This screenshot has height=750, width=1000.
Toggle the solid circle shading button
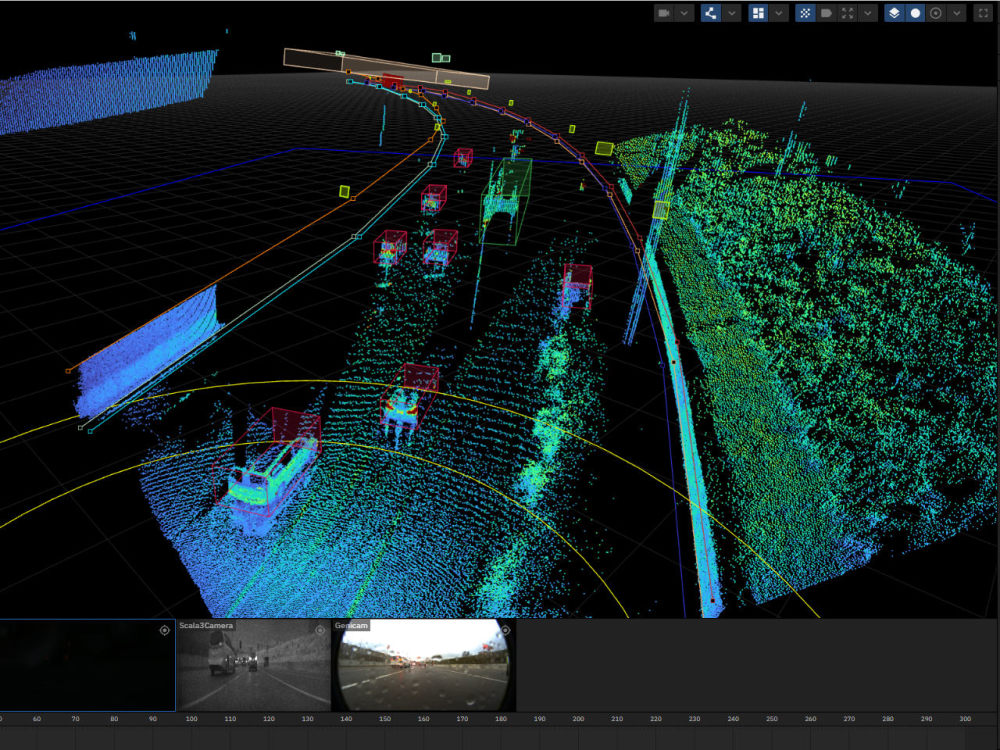point(915,13)
